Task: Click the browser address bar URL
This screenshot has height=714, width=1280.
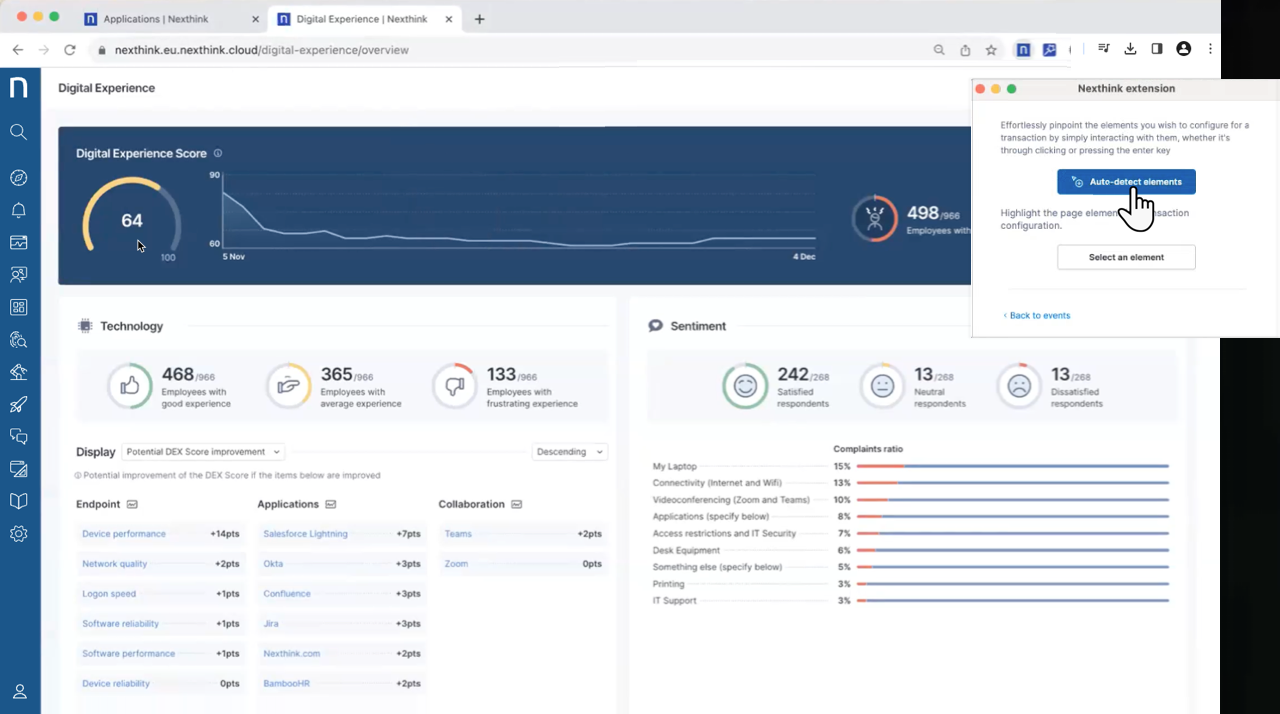Action: point(262,50)
